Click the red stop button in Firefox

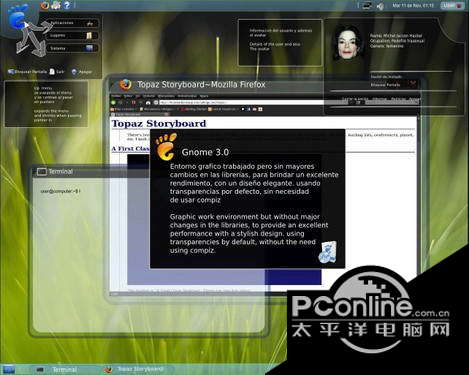[134, 102]
